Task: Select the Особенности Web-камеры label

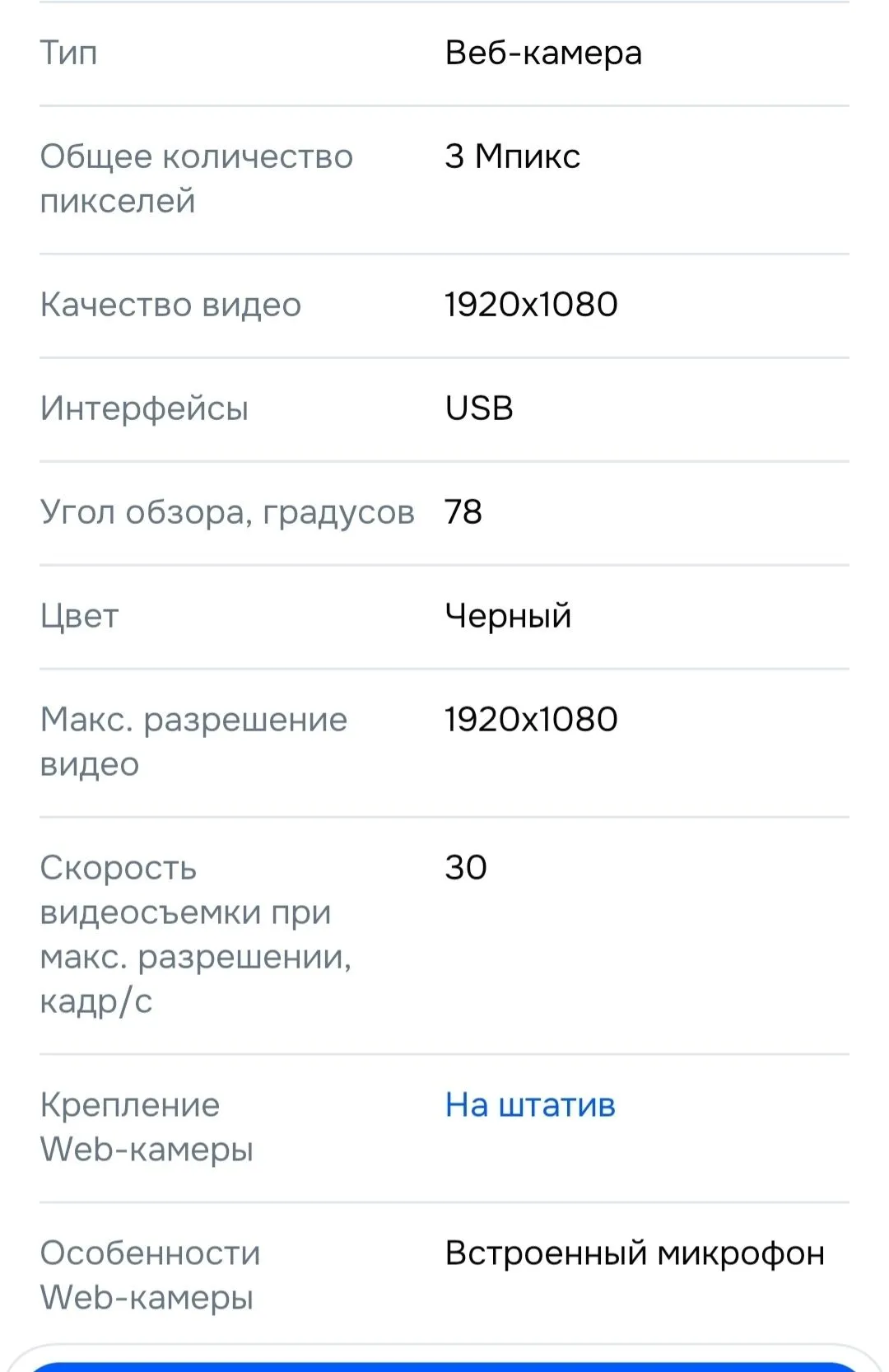Action: click(x=151, y=1276)
